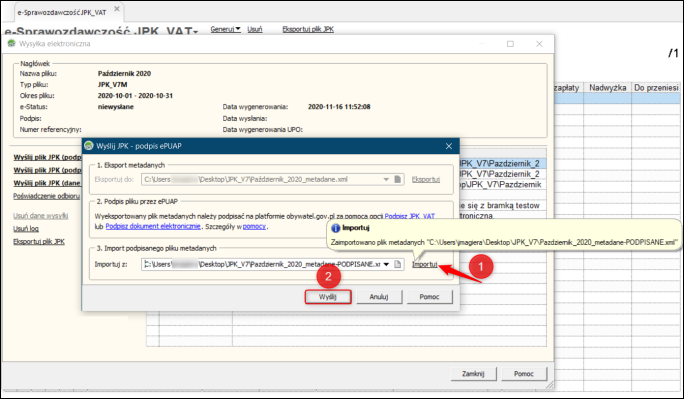Click the Październik 2020 file name value
This screenshot has width=684, height=399.
(124, 74)
